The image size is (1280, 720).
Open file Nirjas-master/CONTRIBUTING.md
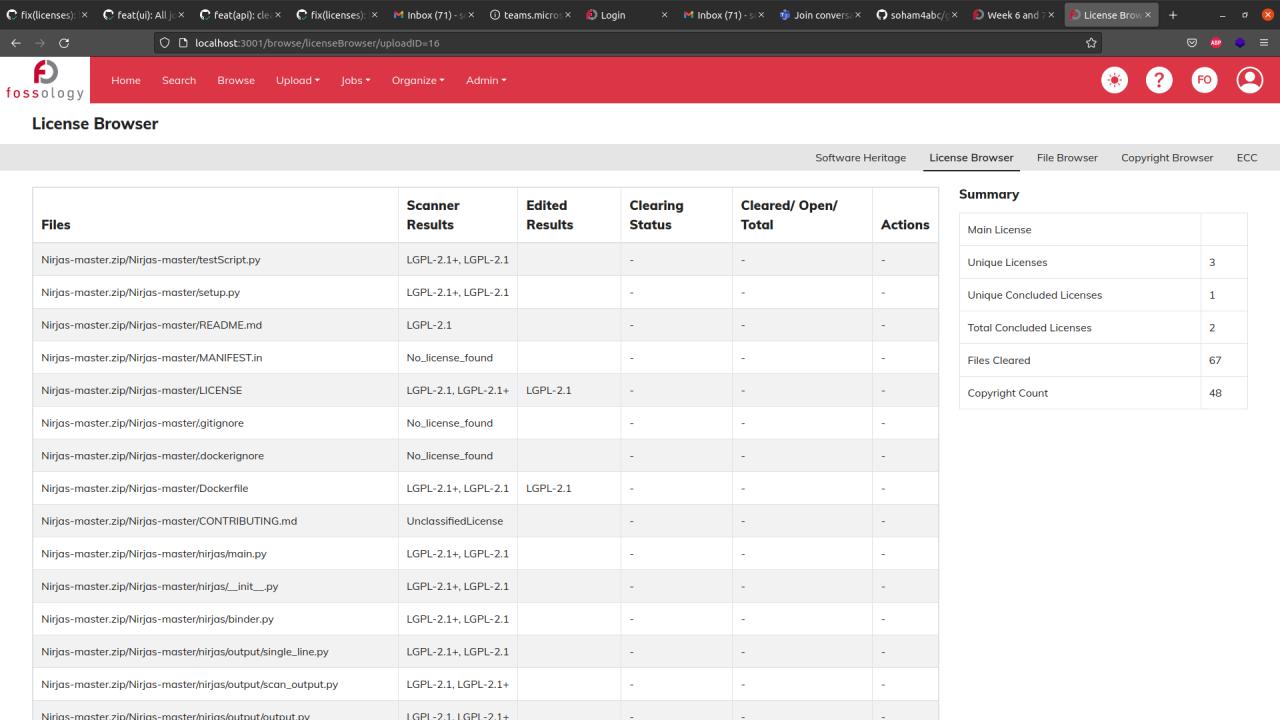pyautogui.click(x=169, y=521)
